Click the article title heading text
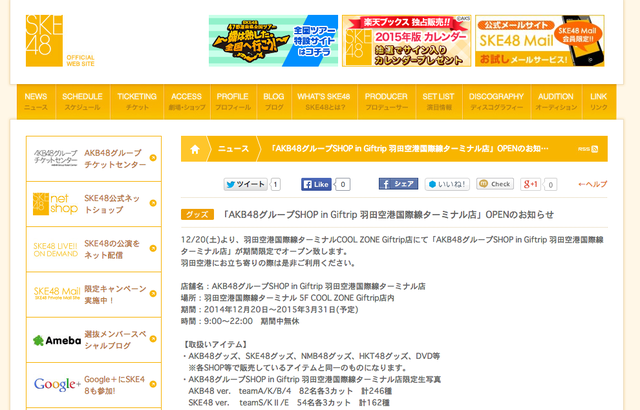Viewport: 640px width, 410px height. [387, 215]
